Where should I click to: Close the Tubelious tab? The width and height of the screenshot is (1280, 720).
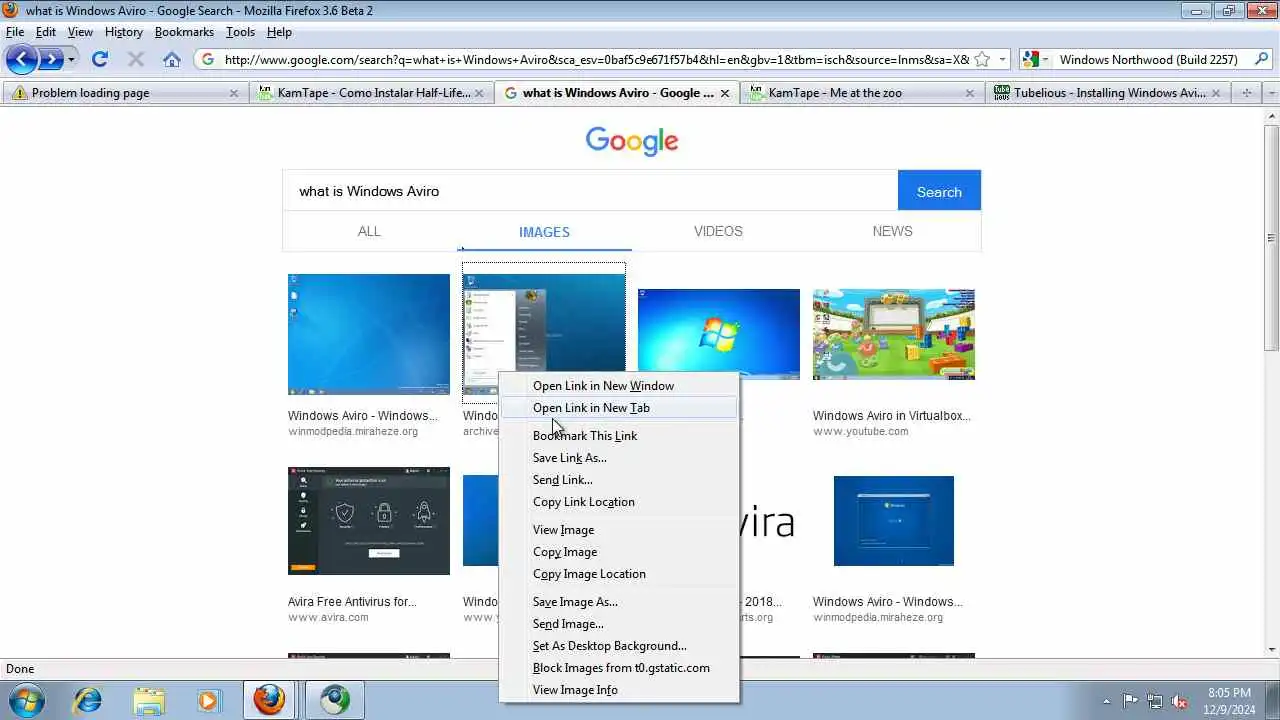(1216, 93)
